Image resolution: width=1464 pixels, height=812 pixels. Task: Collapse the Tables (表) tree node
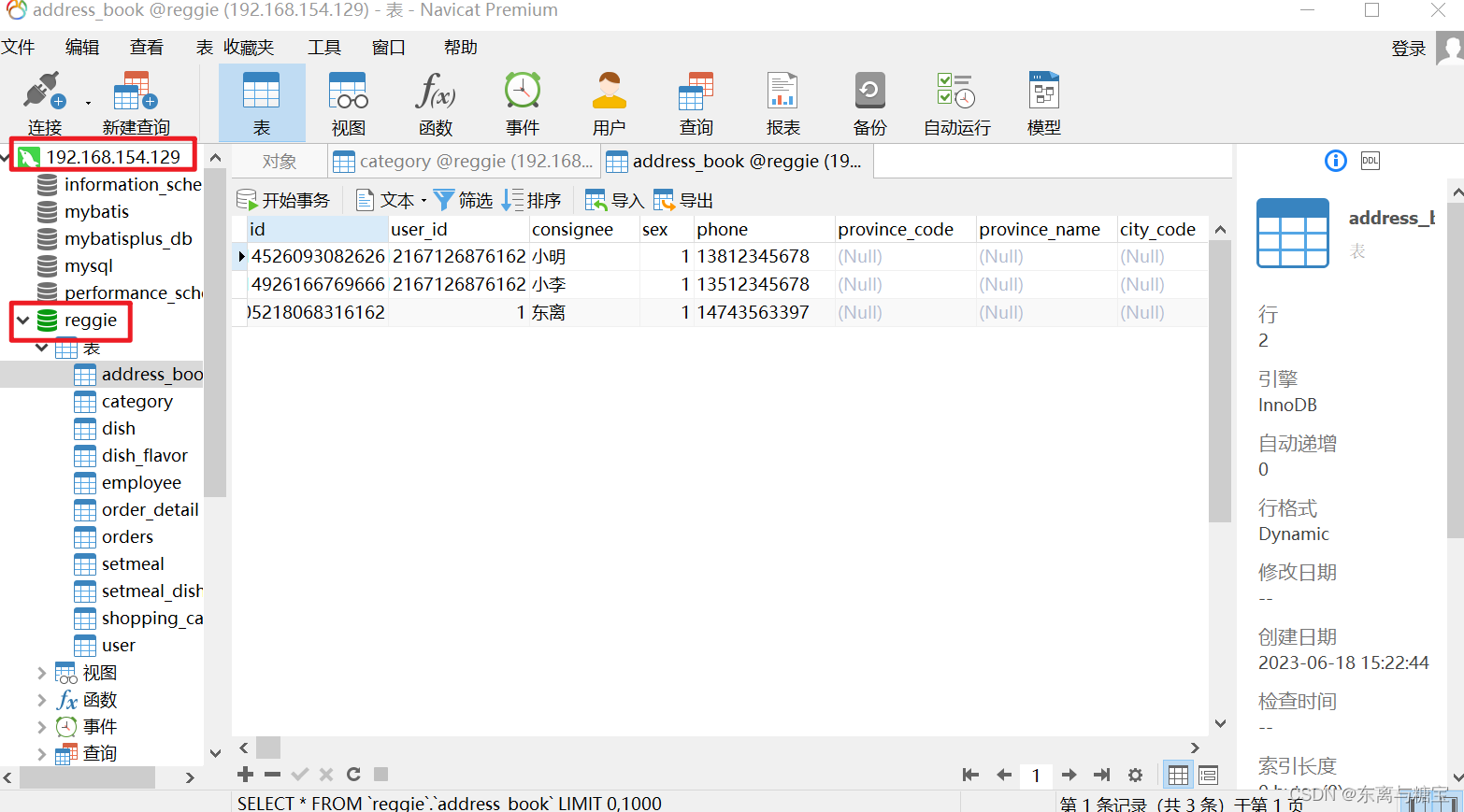(x=42, y=348)
